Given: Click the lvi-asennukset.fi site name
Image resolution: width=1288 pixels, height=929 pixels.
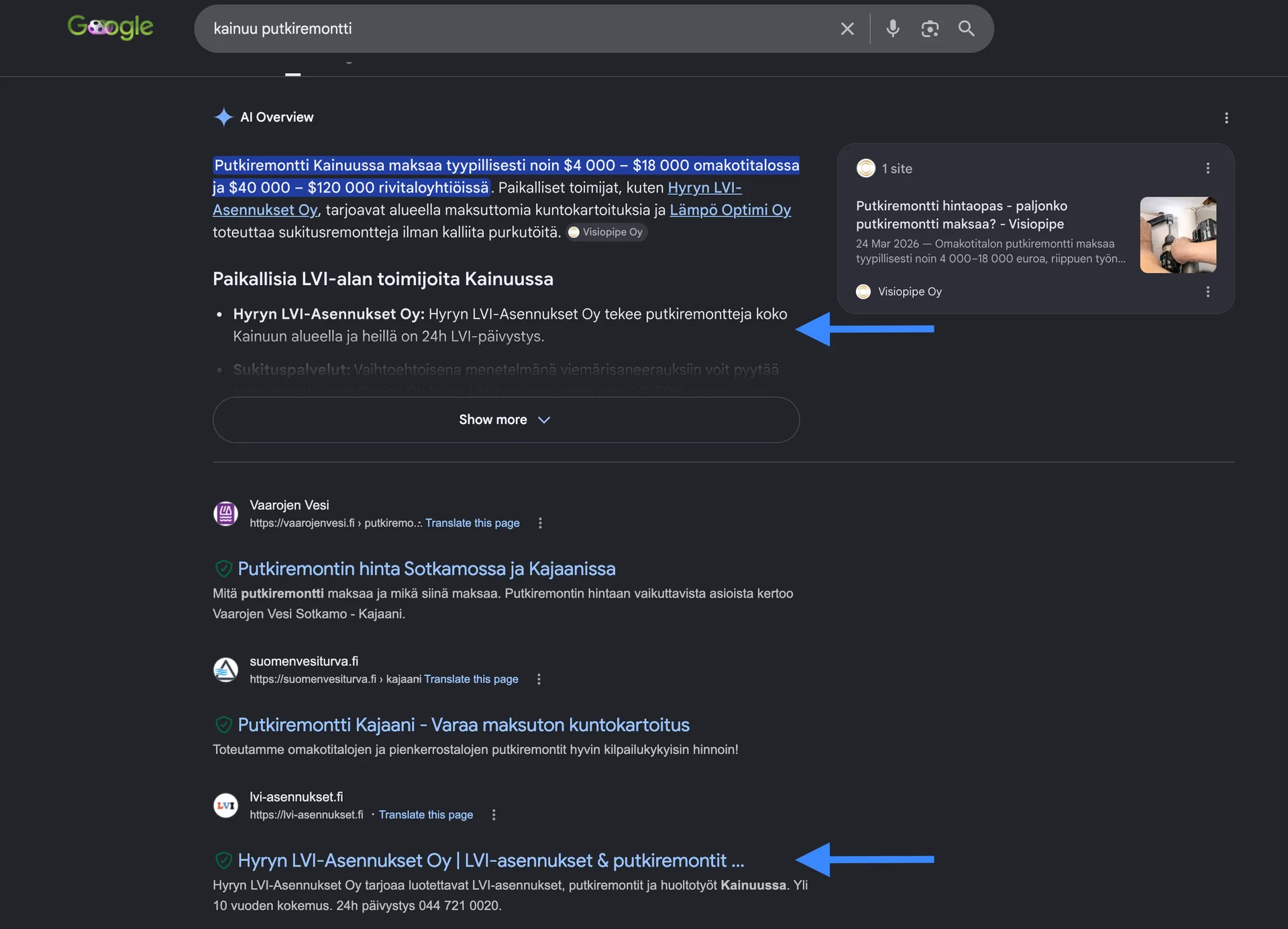Looking at the screenshot, I should tap(296, 797).
